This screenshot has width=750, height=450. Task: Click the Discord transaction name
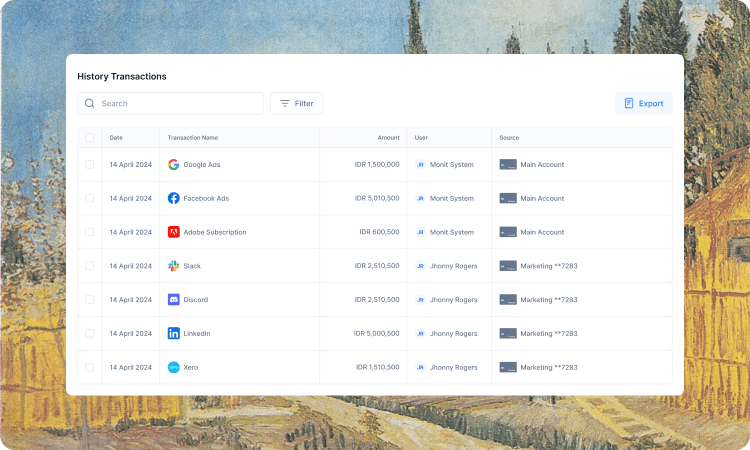(196, 299)
